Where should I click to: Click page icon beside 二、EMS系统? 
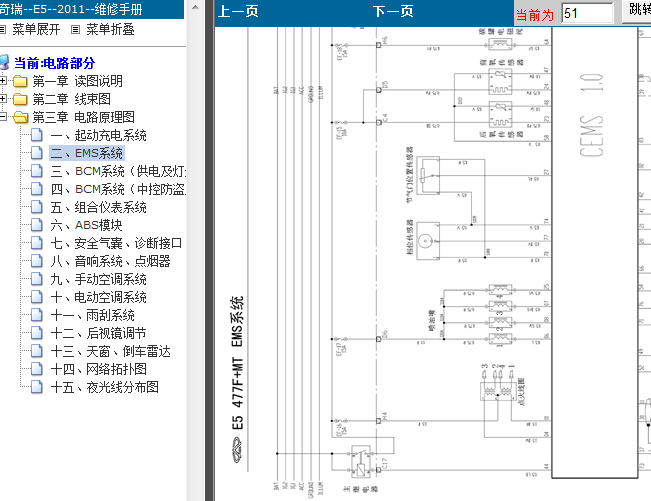click(37, 153)
